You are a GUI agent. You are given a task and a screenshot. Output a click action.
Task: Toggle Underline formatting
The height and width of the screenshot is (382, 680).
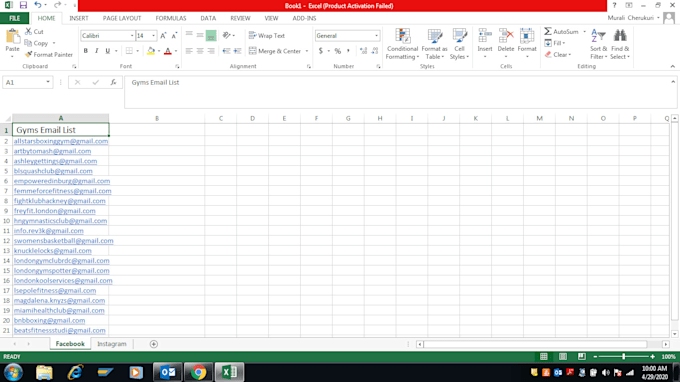107,51
